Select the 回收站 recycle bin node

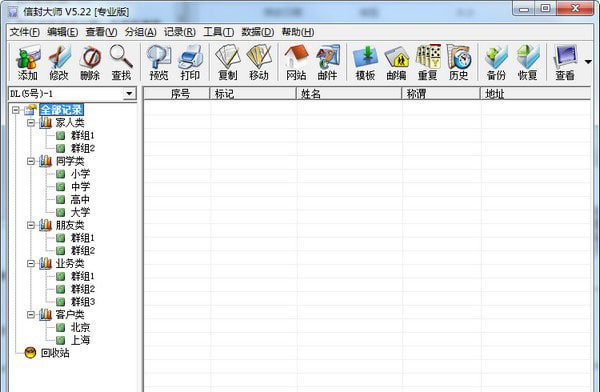(55, 353)
